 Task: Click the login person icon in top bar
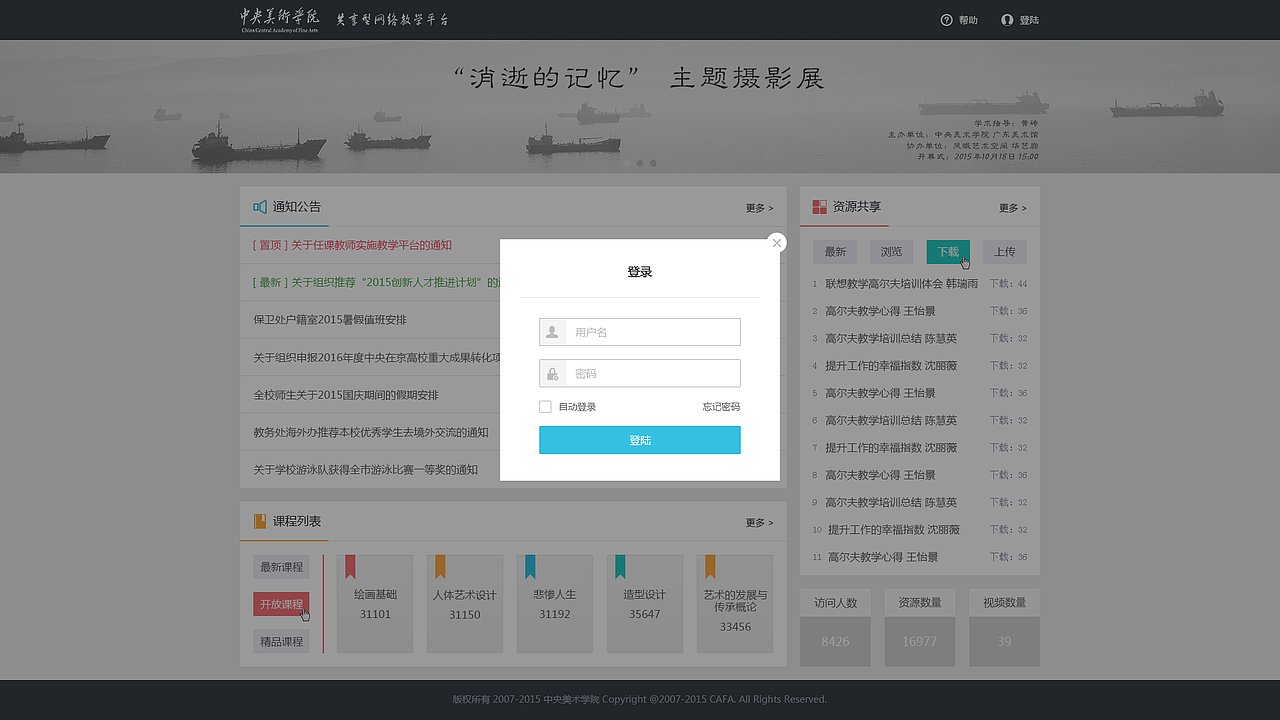coord(1008,19)
